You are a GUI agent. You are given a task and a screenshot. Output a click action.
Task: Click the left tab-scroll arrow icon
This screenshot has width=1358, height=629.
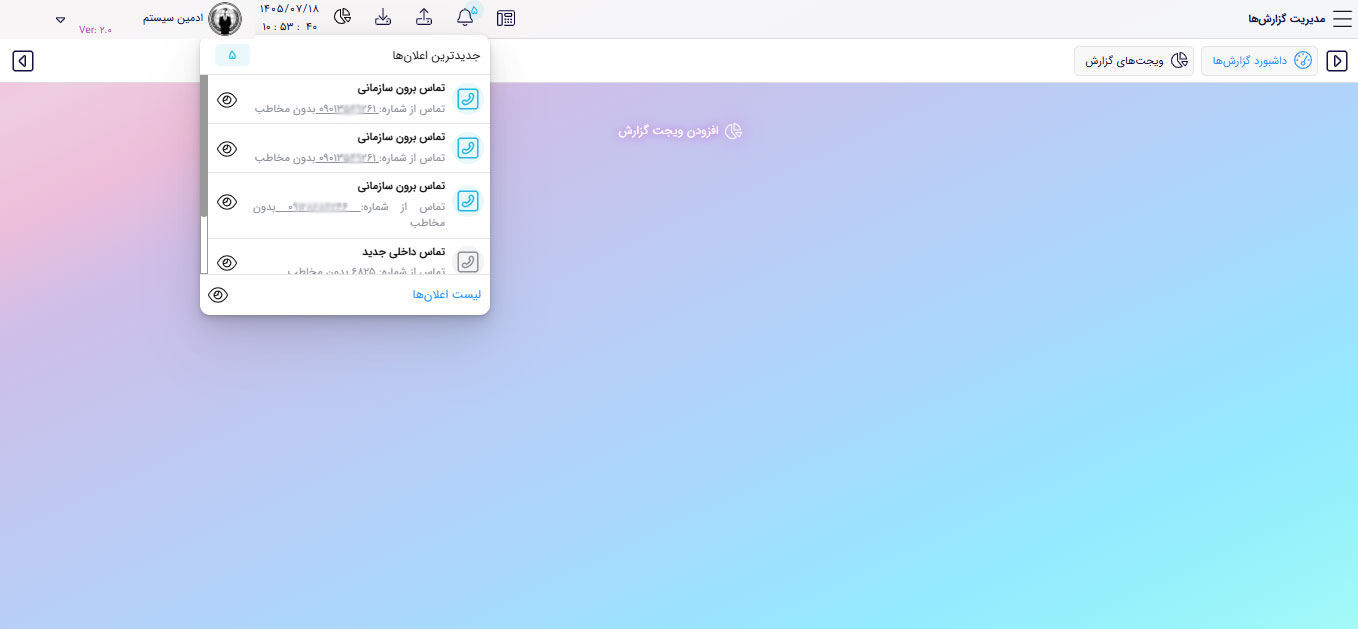pyautogui.click(x=23, y=61)
